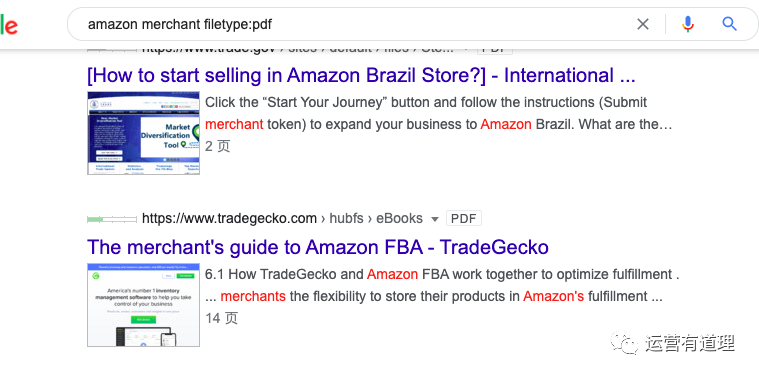Click the green SEO bar before tradegecko URL
Image resolution: width=759 pixels, height=376 pixels.
pyautogui.click(x=112, y=220)
